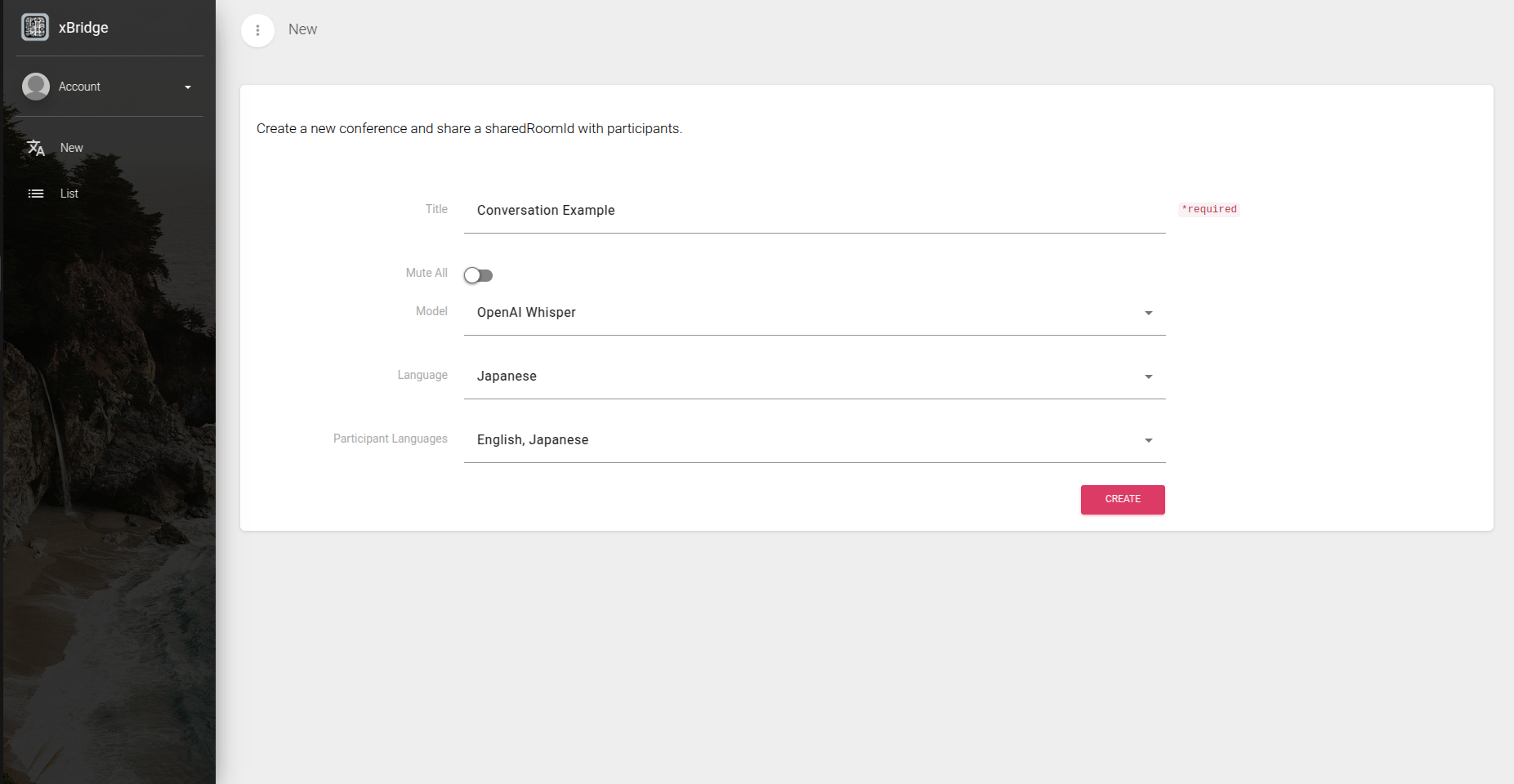
Task: Click the Language field's dropdown arrow
Action: 1148,376
